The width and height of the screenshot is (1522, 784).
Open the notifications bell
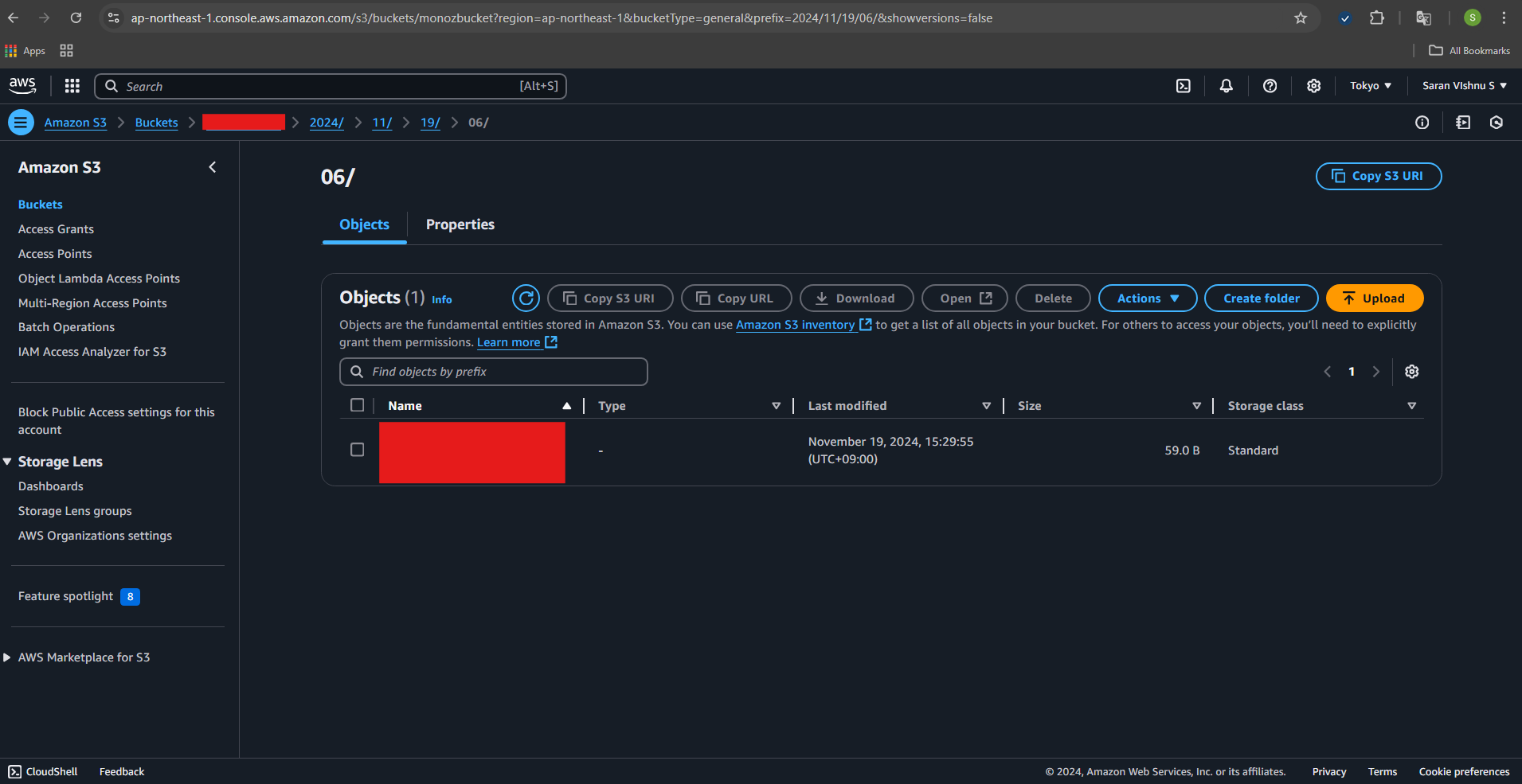(x=1227, y=86)
